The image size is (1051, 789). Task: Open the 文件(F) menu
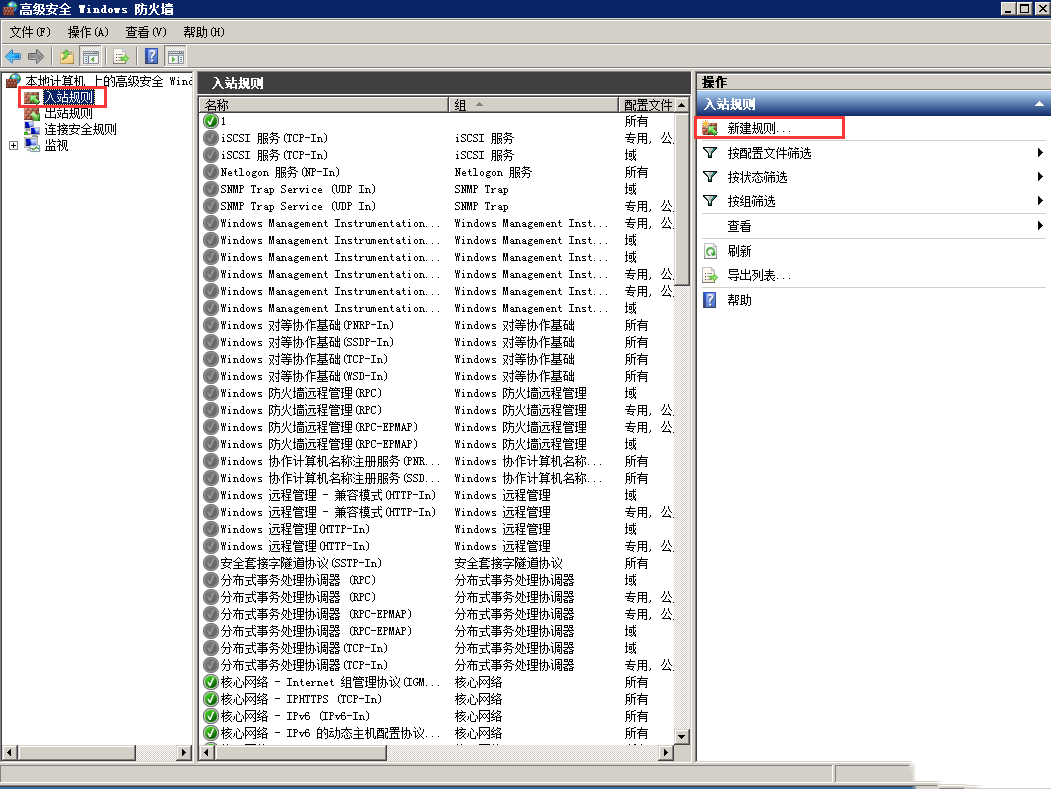[30, 32]
